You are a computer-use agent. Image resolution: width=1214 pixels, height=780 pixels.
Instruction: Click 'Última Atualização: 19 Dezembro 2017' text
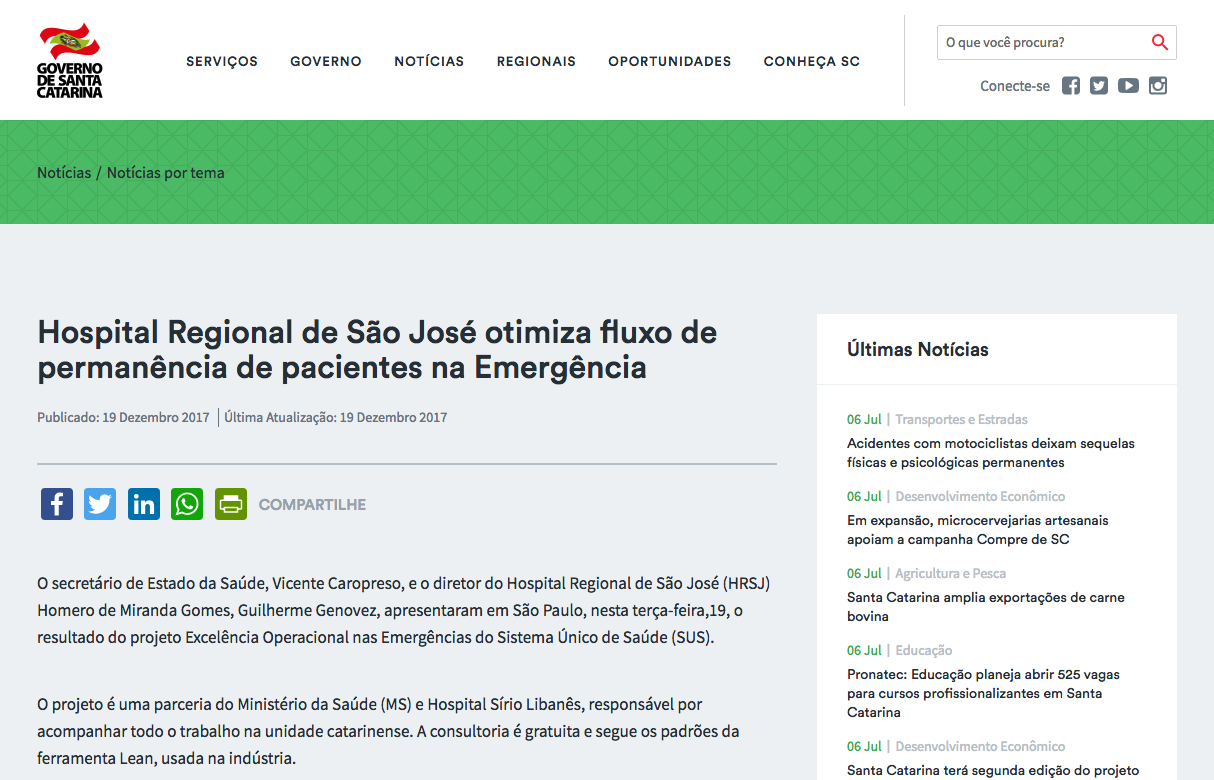click(336, 418)
